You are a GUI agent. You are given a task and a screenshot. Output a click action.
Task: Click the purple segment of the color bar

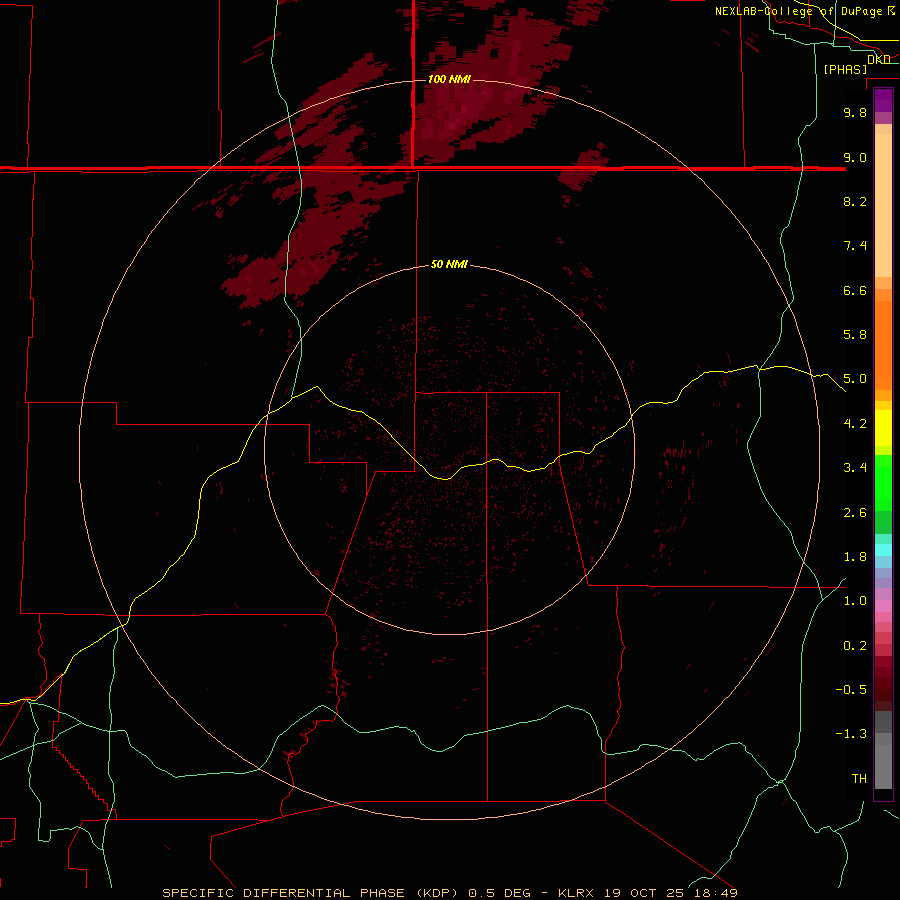click(x=883, y=100)
